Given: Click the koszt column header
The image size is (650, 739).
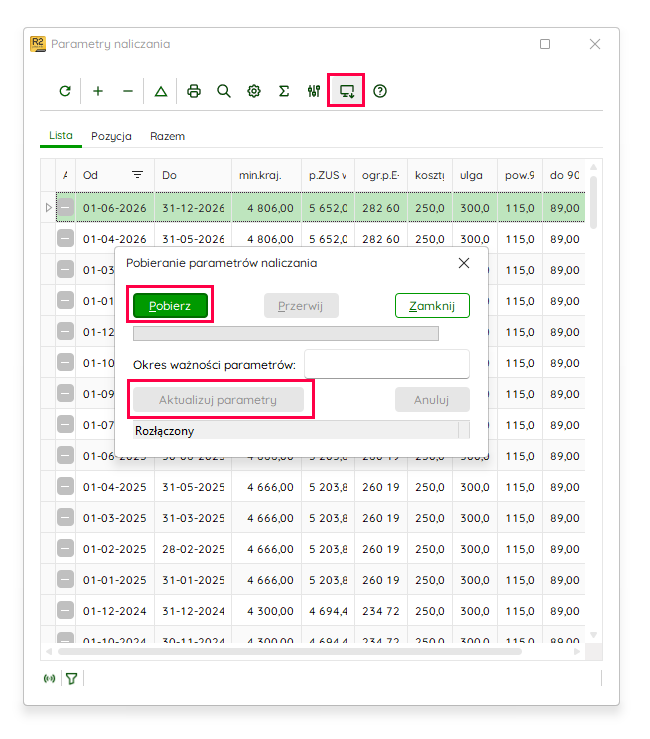Looking at the screenshot, I should pos(429,175).
